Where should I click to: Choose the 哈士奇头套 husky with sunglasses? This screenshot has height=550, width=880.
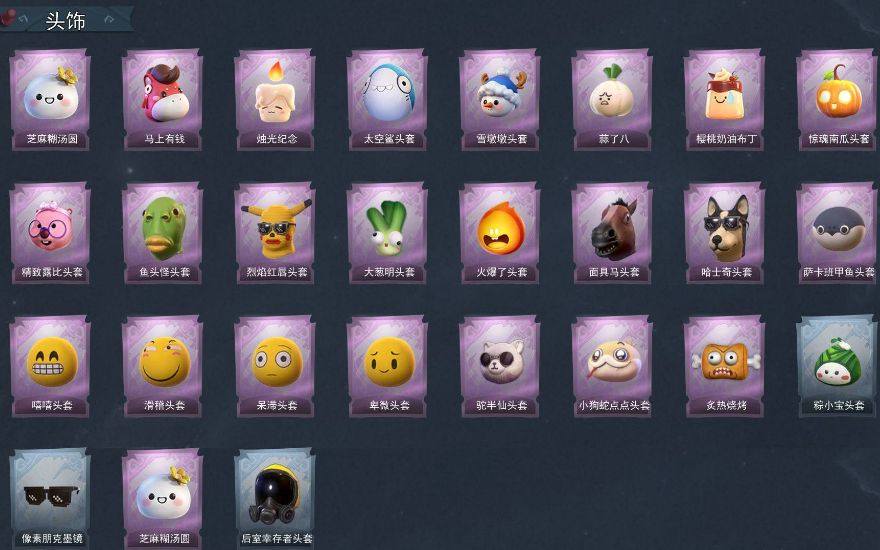724,232
